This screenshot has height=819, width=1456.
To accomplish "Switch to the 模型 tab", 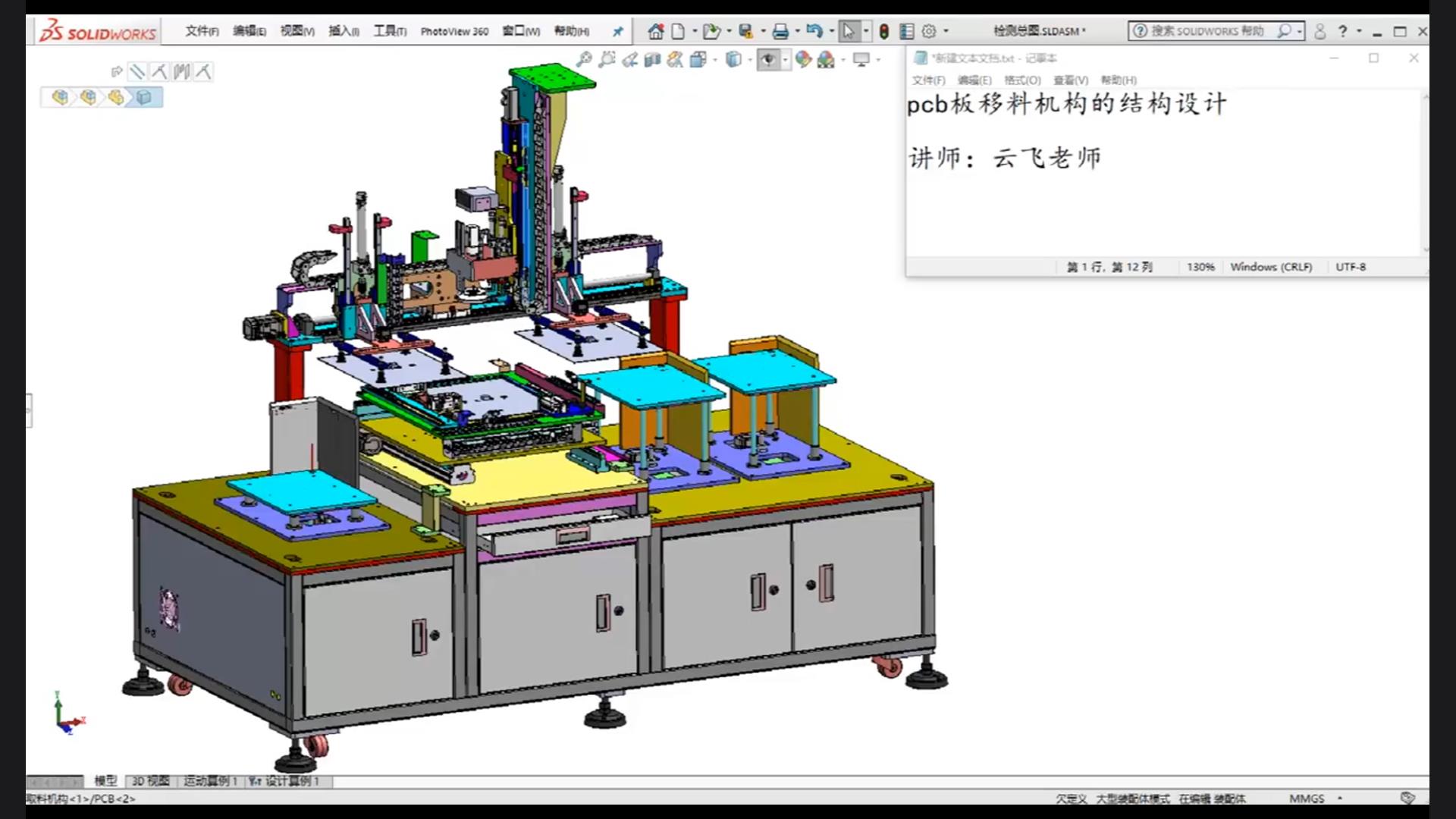I will (x=105, y=780).
